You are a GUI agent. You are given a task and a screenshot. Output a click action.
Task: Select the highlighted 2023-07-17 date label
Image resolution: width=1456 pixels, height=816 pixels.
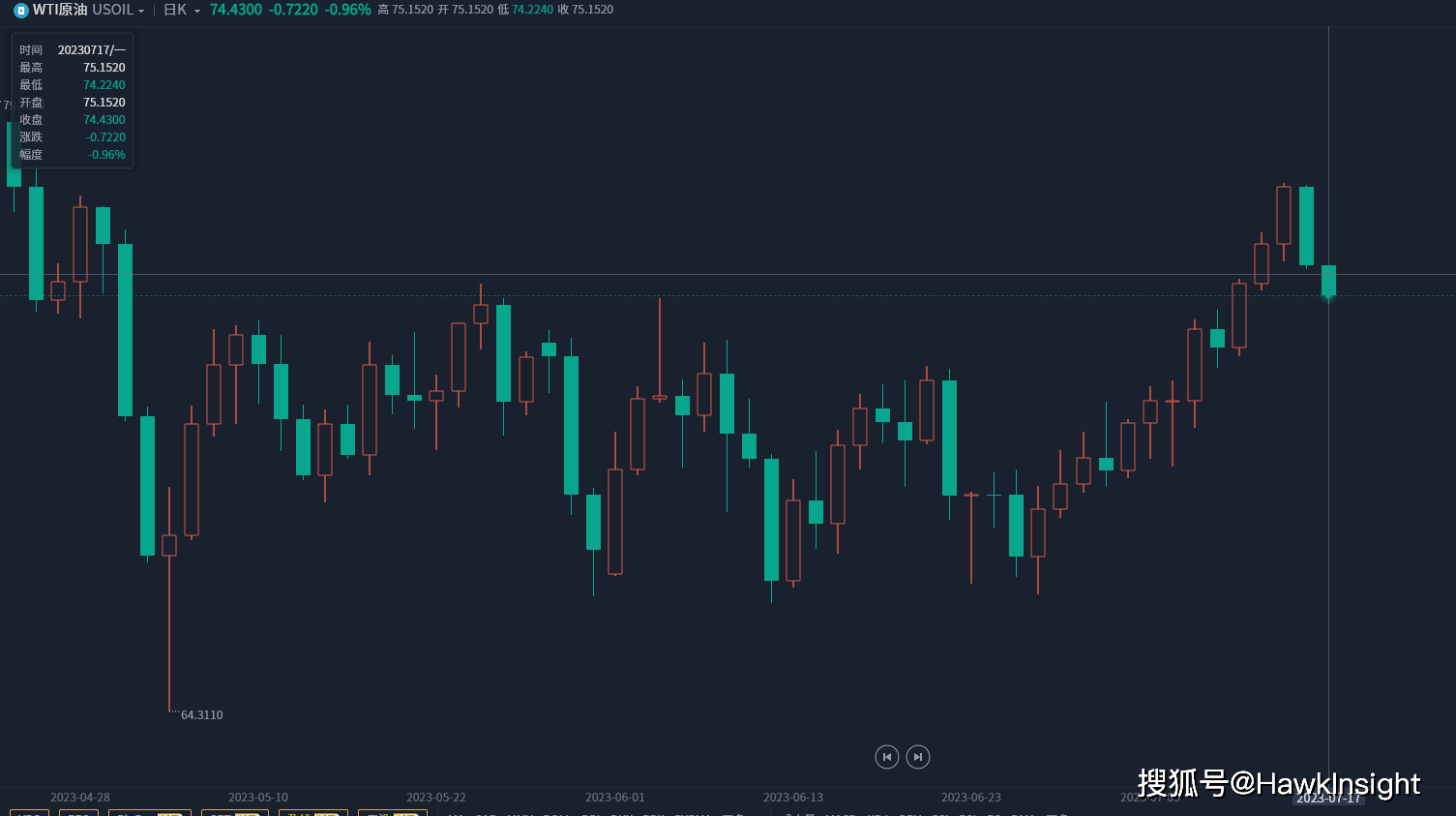[x=1328, y=798]
